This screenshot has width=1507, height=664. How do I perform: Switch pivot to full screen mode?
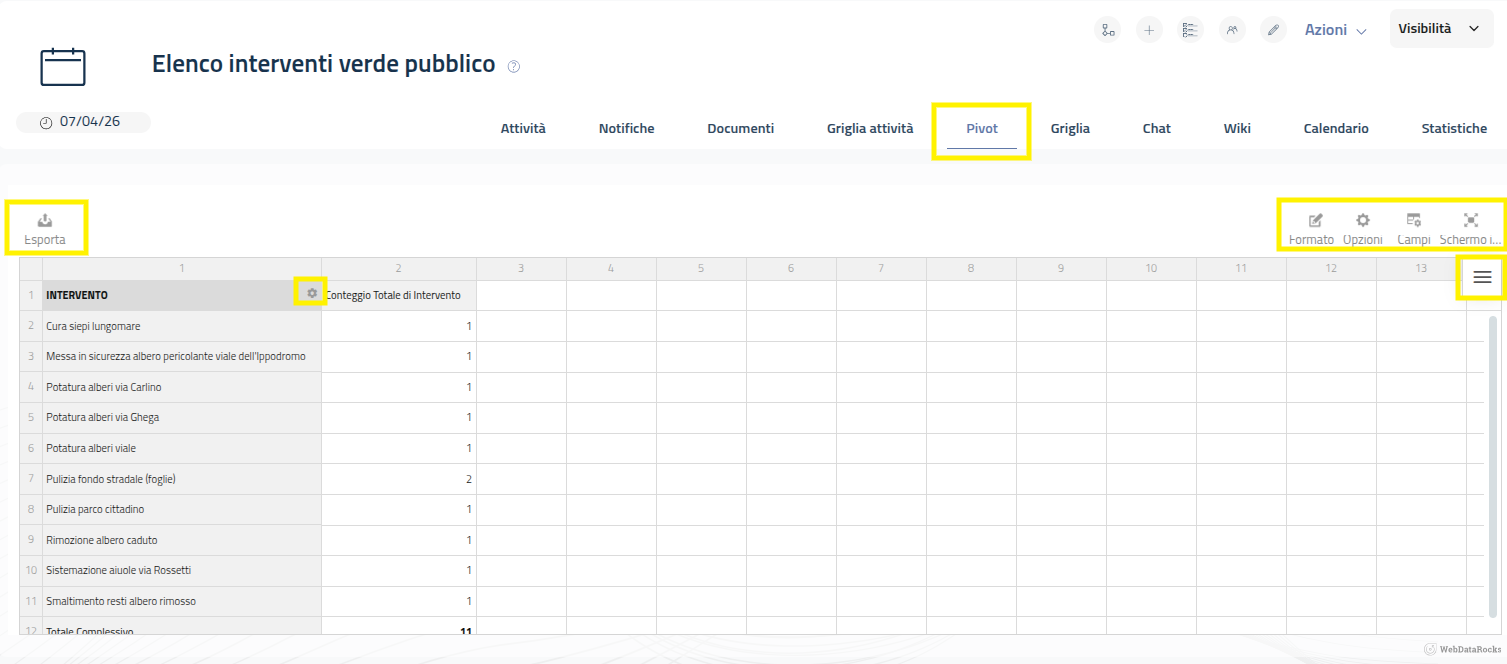(x=1470, y=227)
